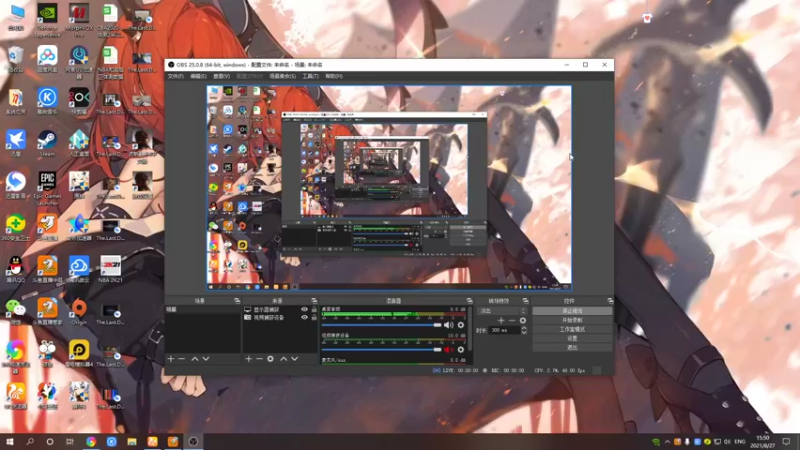Click the OBS icon on the taskbar
The height and width of the screenshot is (450, 800).
[x=193, y=441]
